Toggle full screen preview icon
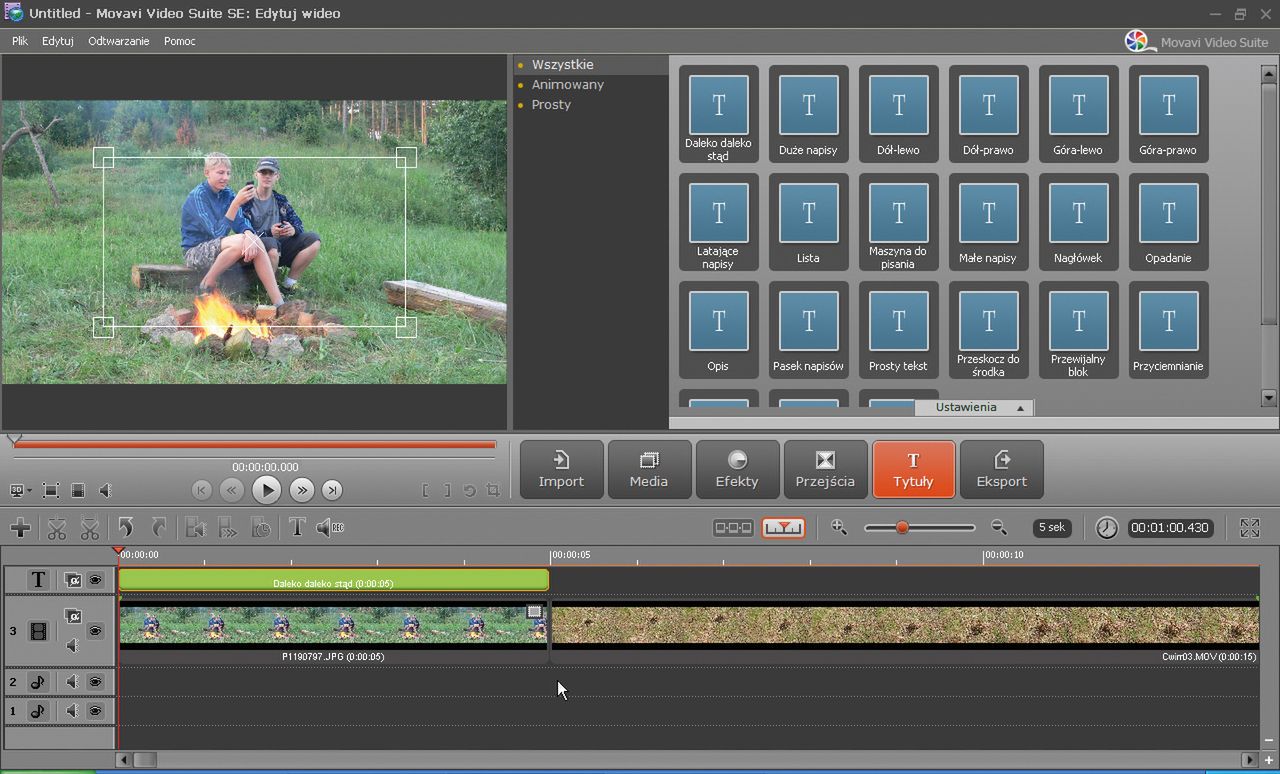Viewport: 1280px width, 774px height. click(50, 490)
